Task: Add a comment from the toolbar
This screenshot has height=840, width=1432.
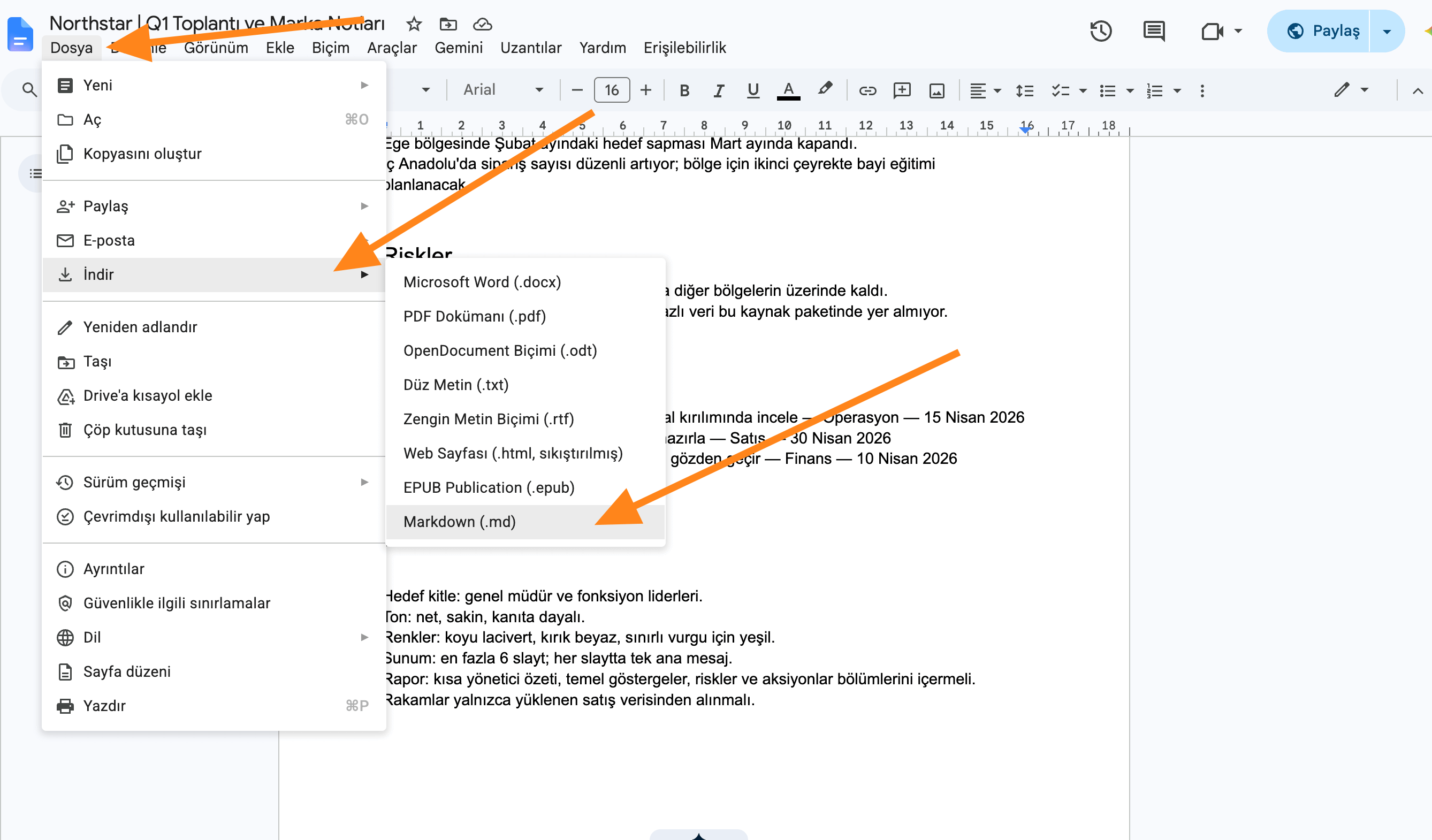Action: [x=902, y=90]
